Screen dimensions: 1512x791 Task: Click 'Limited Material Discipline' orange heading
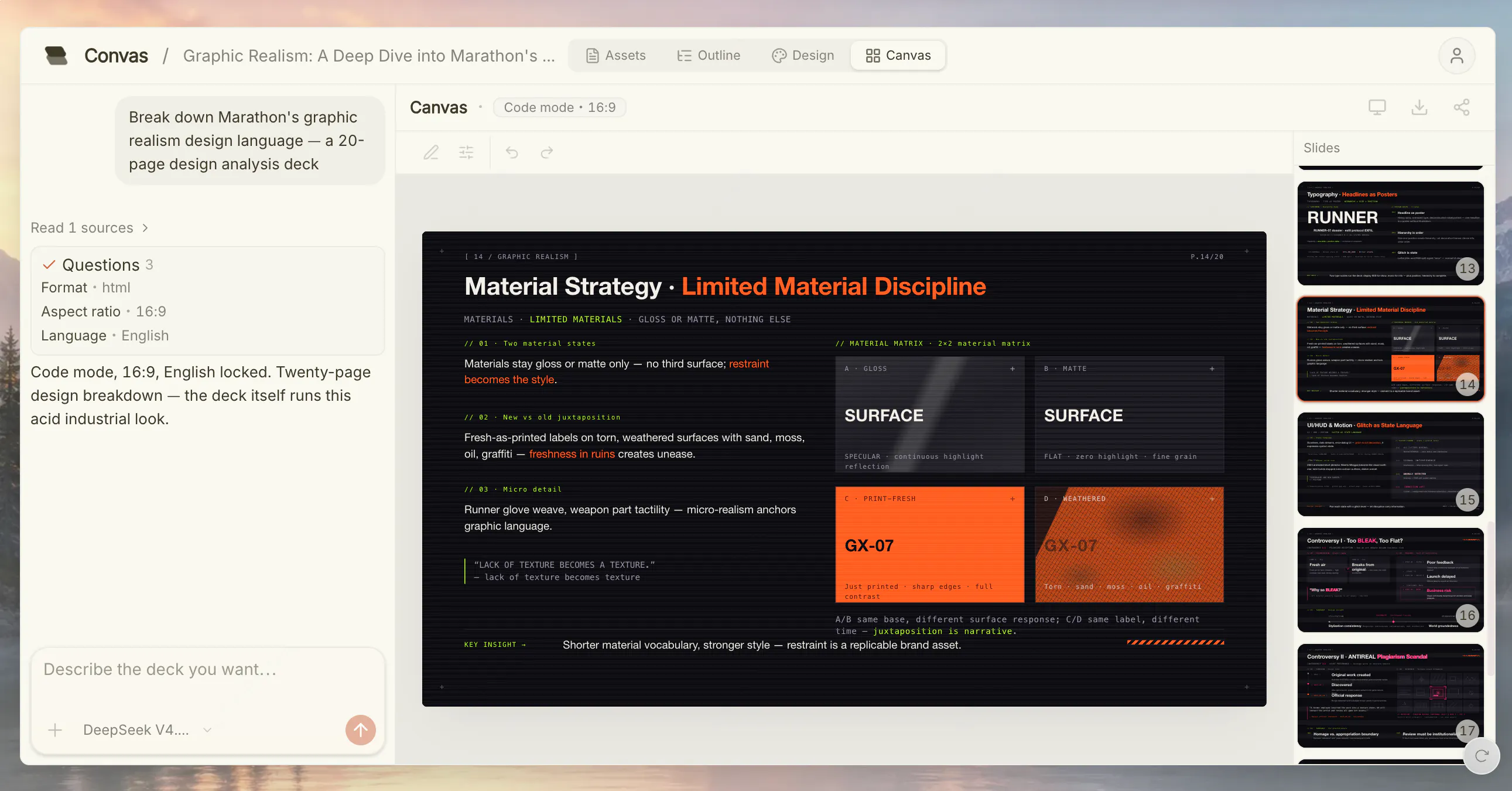point(833,287)
